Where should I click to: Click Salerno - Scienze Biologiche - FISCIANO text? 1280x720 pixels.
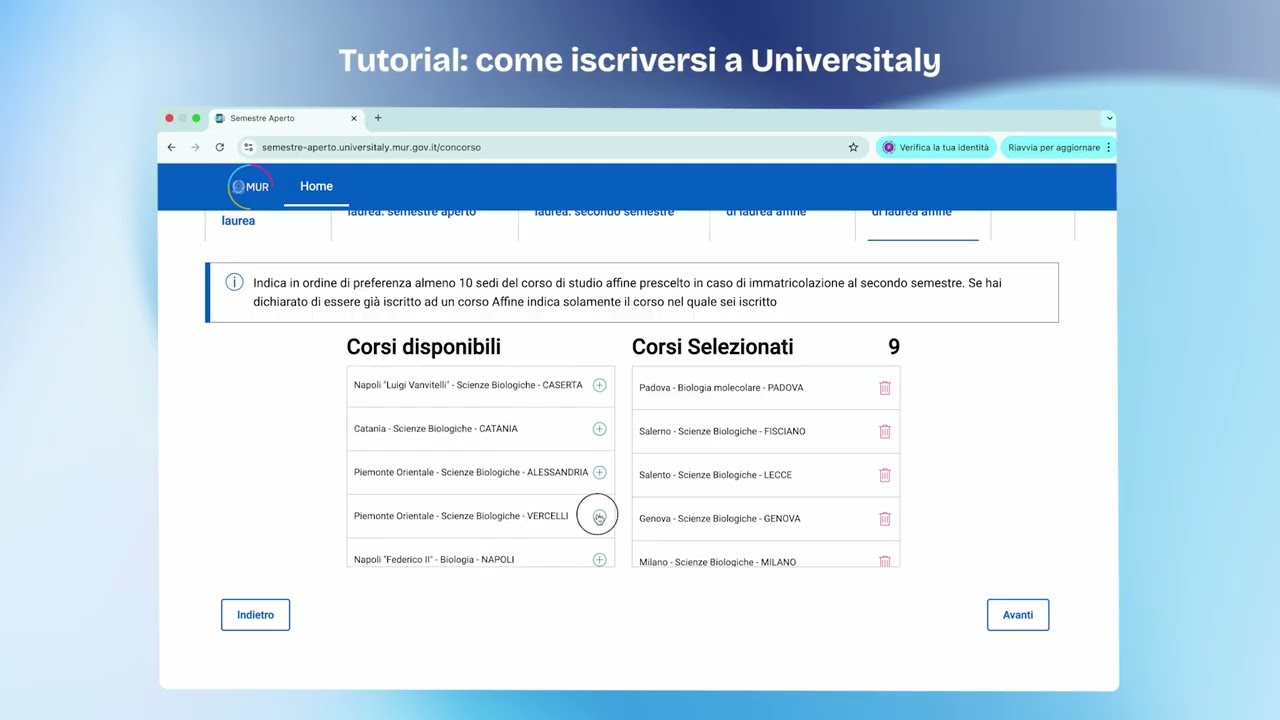(x=722, y=431)
